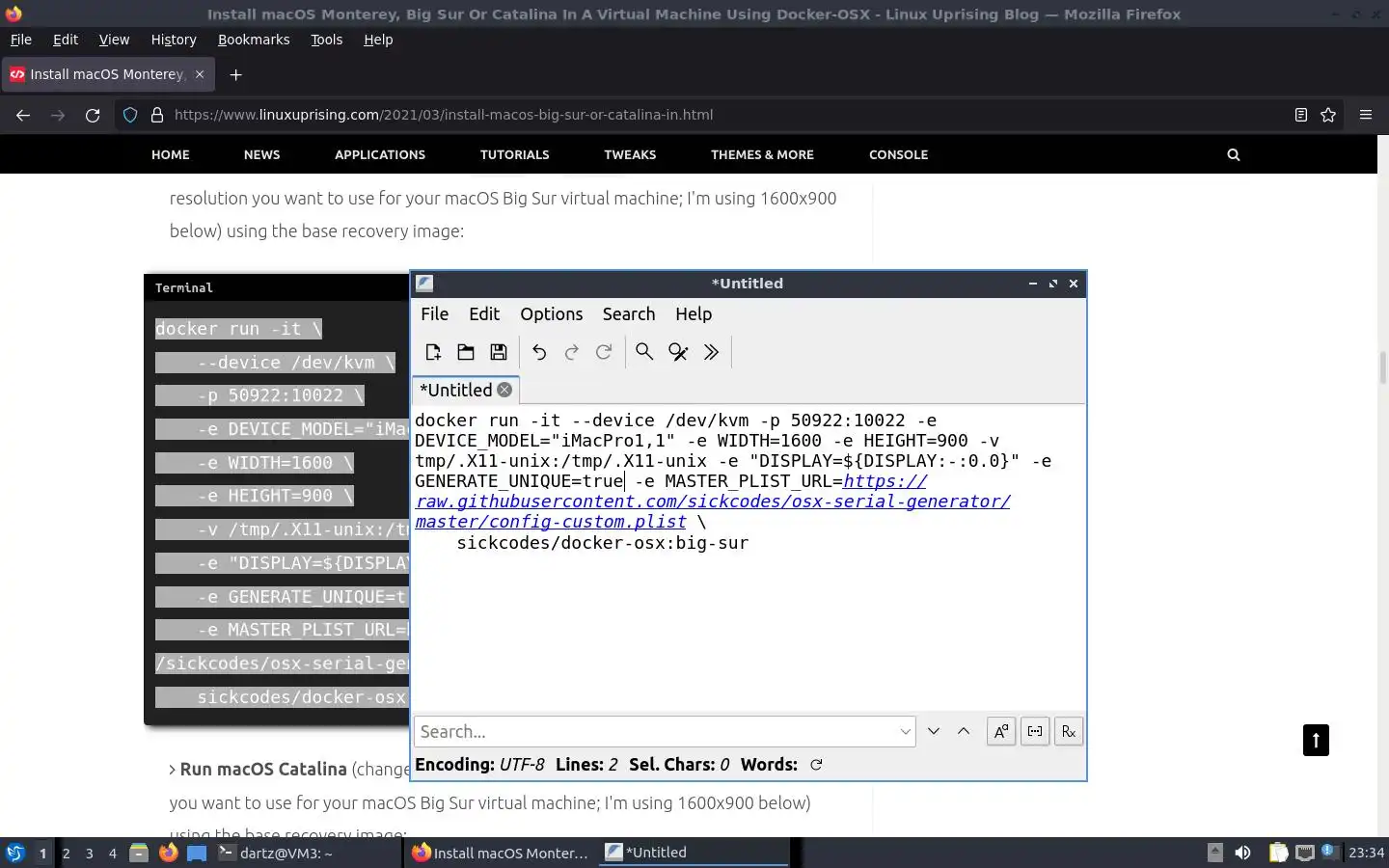The width and height of the screenshot is (1389, 868).
Task: Refresh word count in the status bar
Action: click(x=816, y=765)
